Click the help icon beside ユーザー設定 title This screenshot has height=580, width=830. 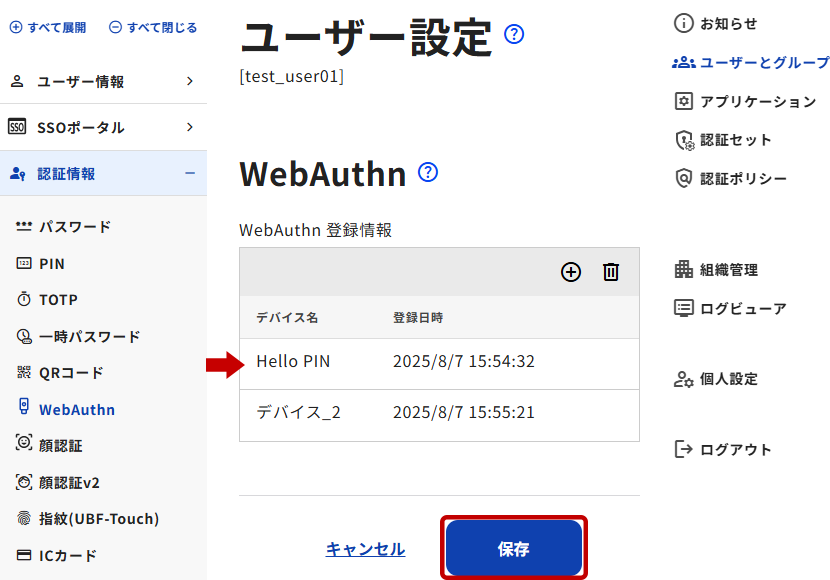(514, 35)
